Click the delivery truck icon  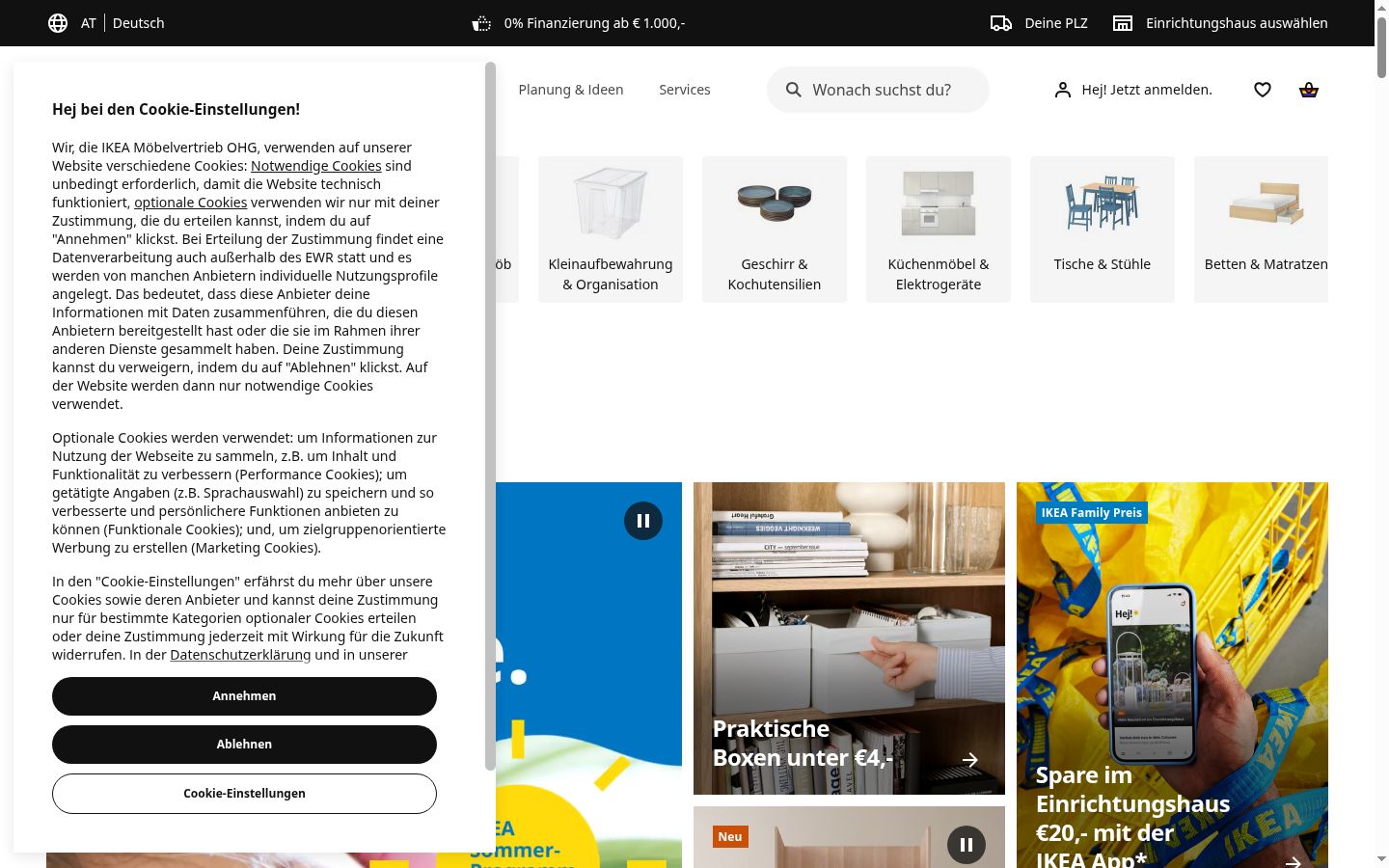tap(1001, 23)
